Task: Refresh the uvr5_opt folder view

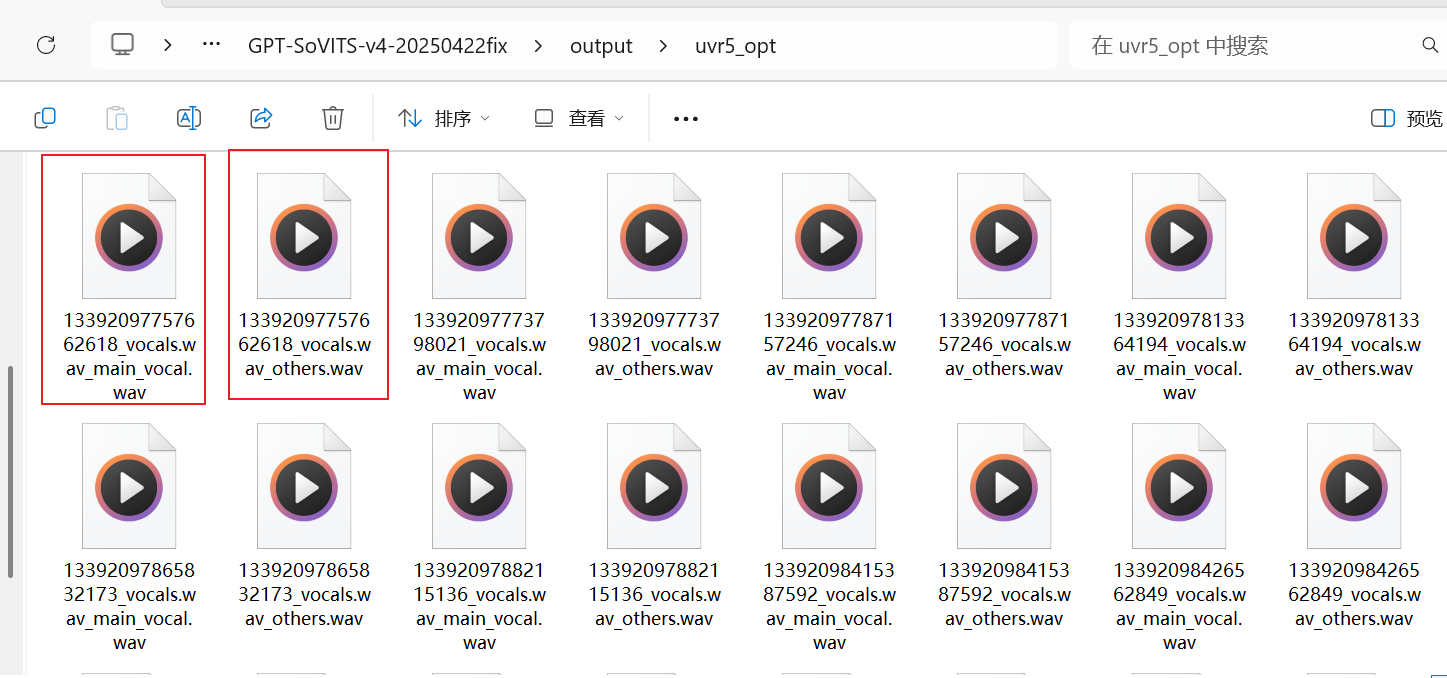Action: point(45,45)
